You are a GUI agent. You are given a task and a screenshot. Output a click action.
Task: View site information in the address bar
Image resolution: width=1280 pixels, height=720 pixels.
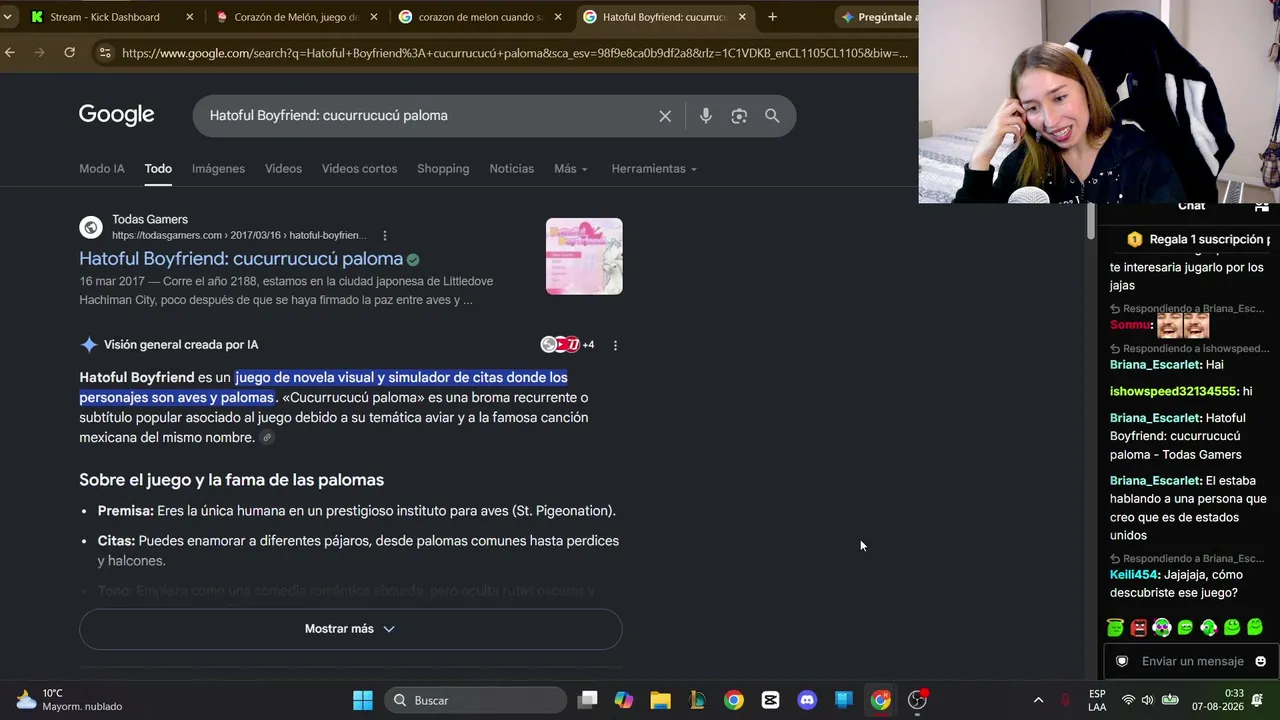click(x=105, y=53)
